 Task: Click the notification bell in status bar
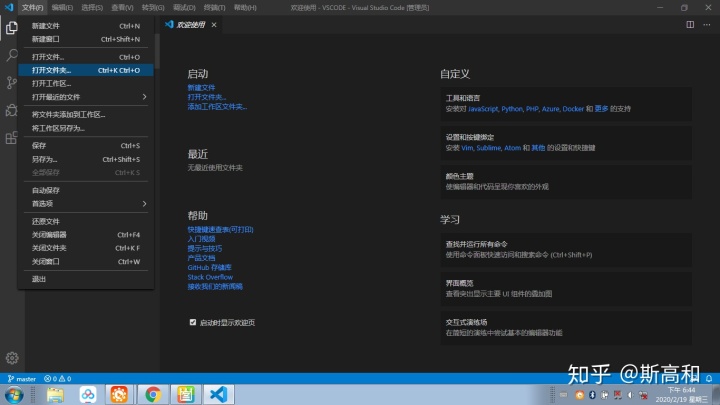click(709, 379)
